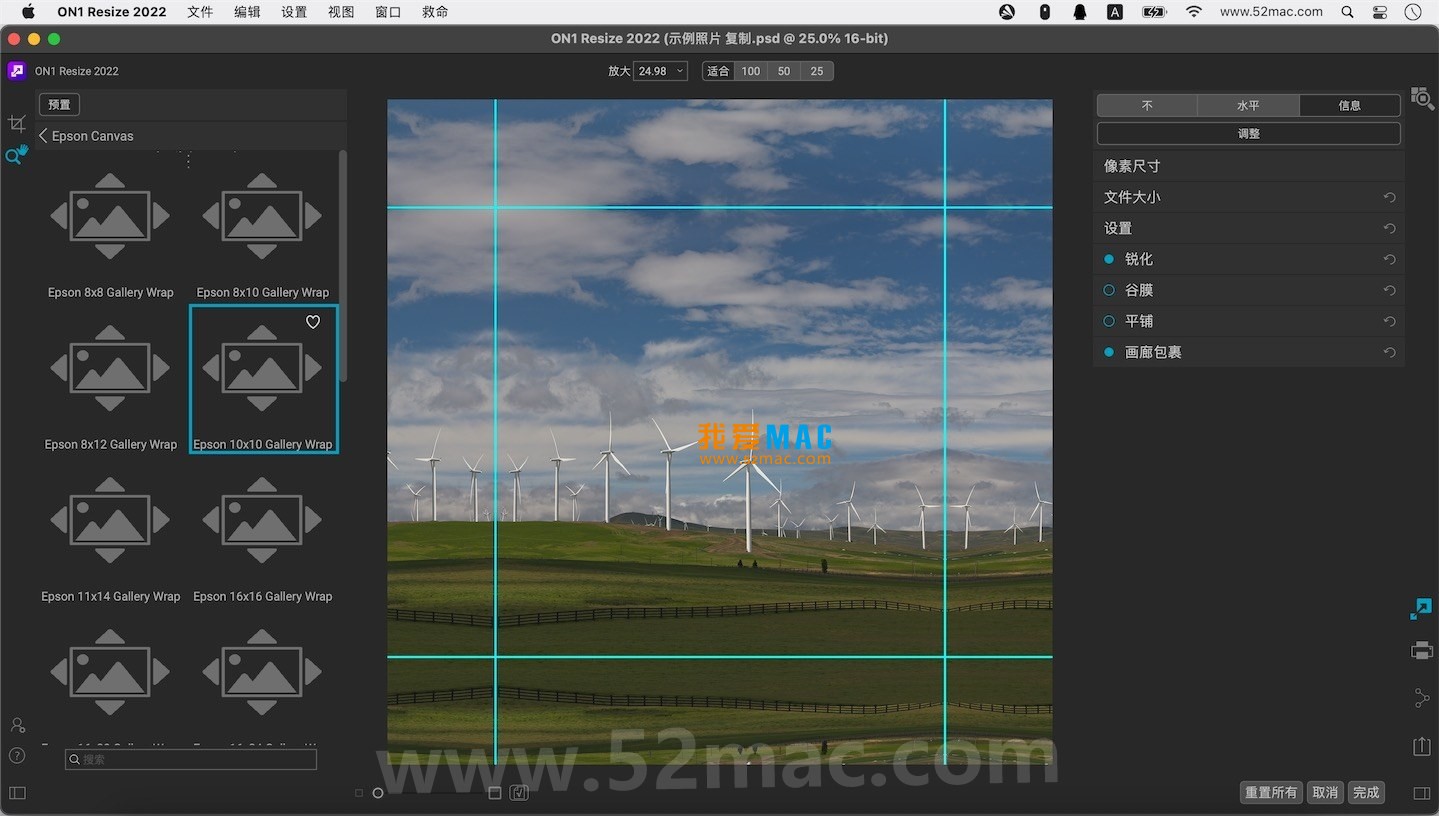Viewport: 1439px width, 816px height.
Task: Open the user account icon
Action: point(17,725)
